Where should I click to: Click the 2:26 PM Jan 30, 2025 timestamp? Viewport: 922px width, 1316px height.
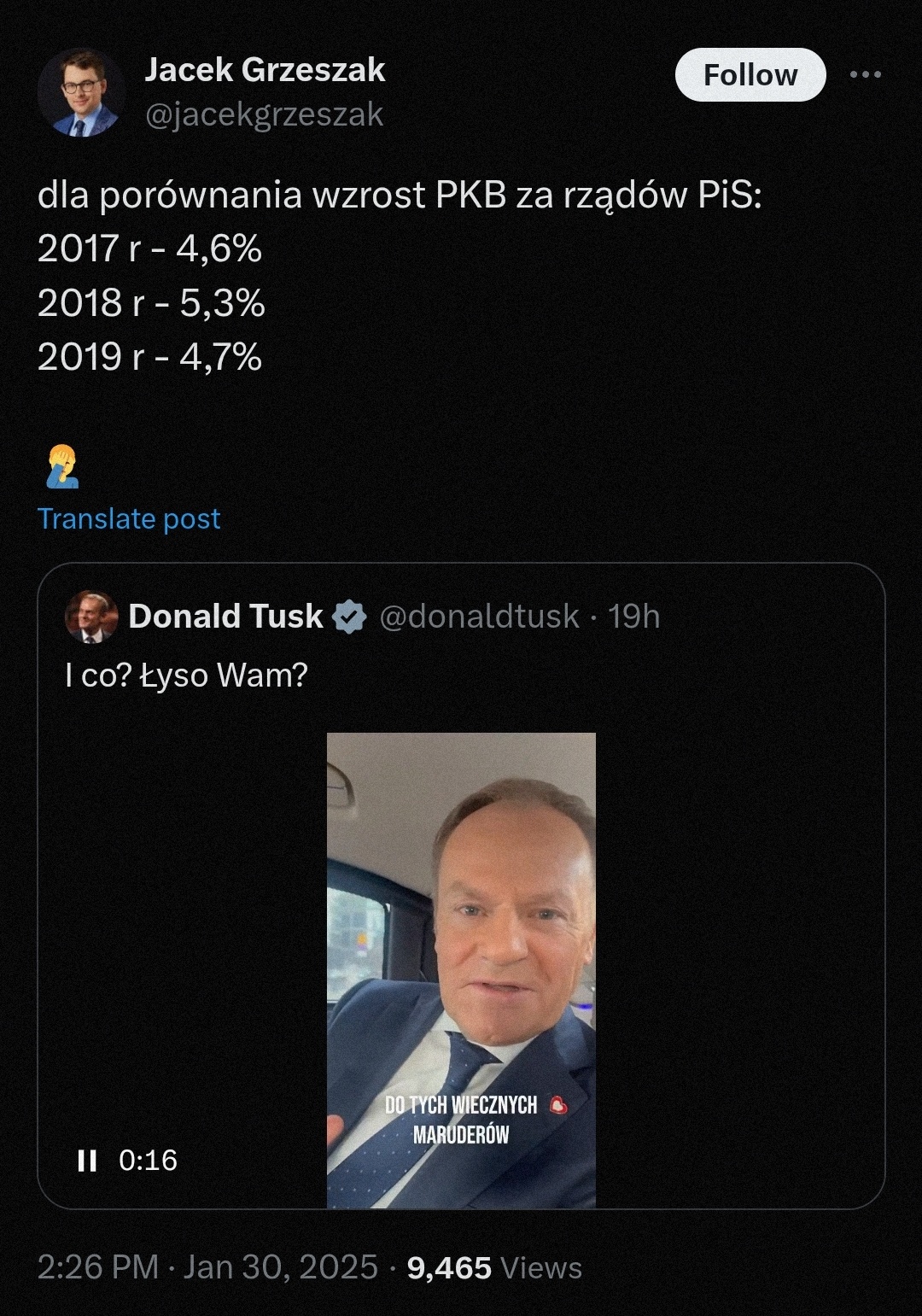(207, 1267)
